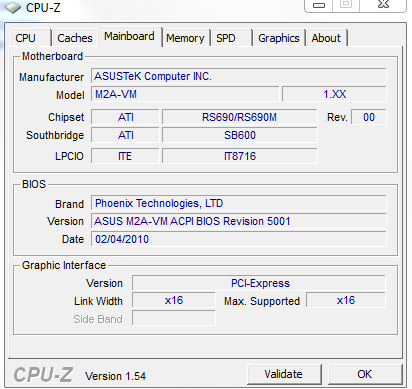Click the BIOS version Revision 5001 field
This screenshot has width=412, height=389.
(x=239, y=221)
